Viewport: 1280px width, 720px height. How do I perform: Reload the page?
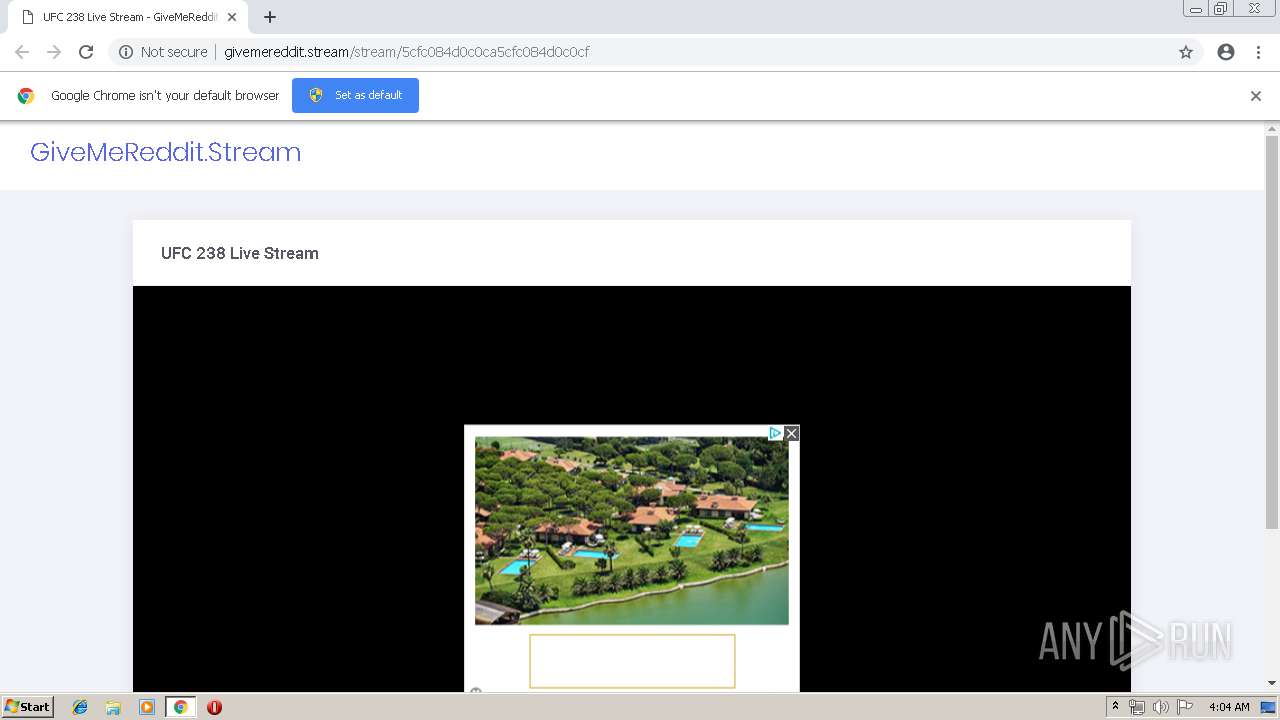click(86, 52)
